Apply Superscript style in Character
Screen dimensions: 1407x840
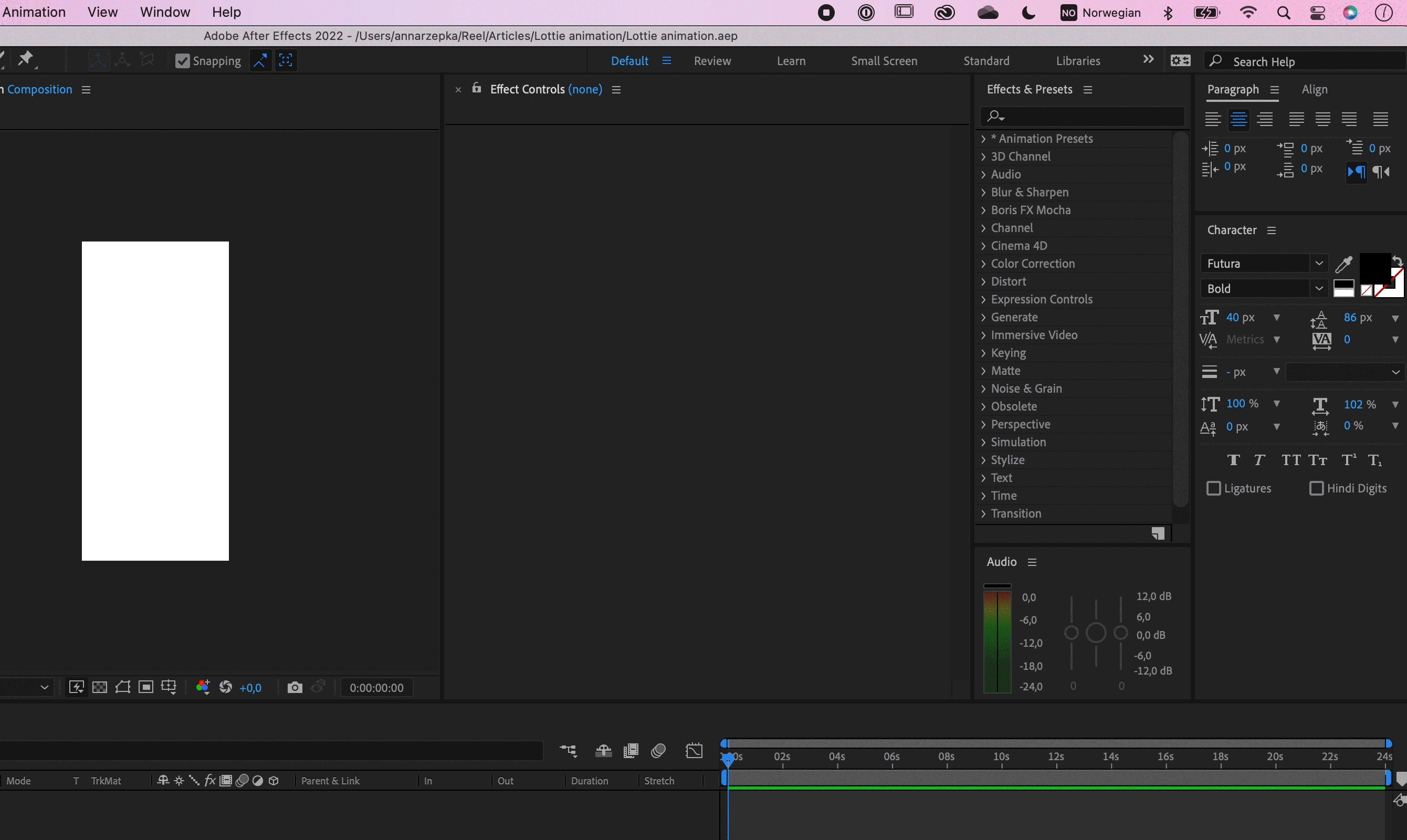(x=1349, y=459)
